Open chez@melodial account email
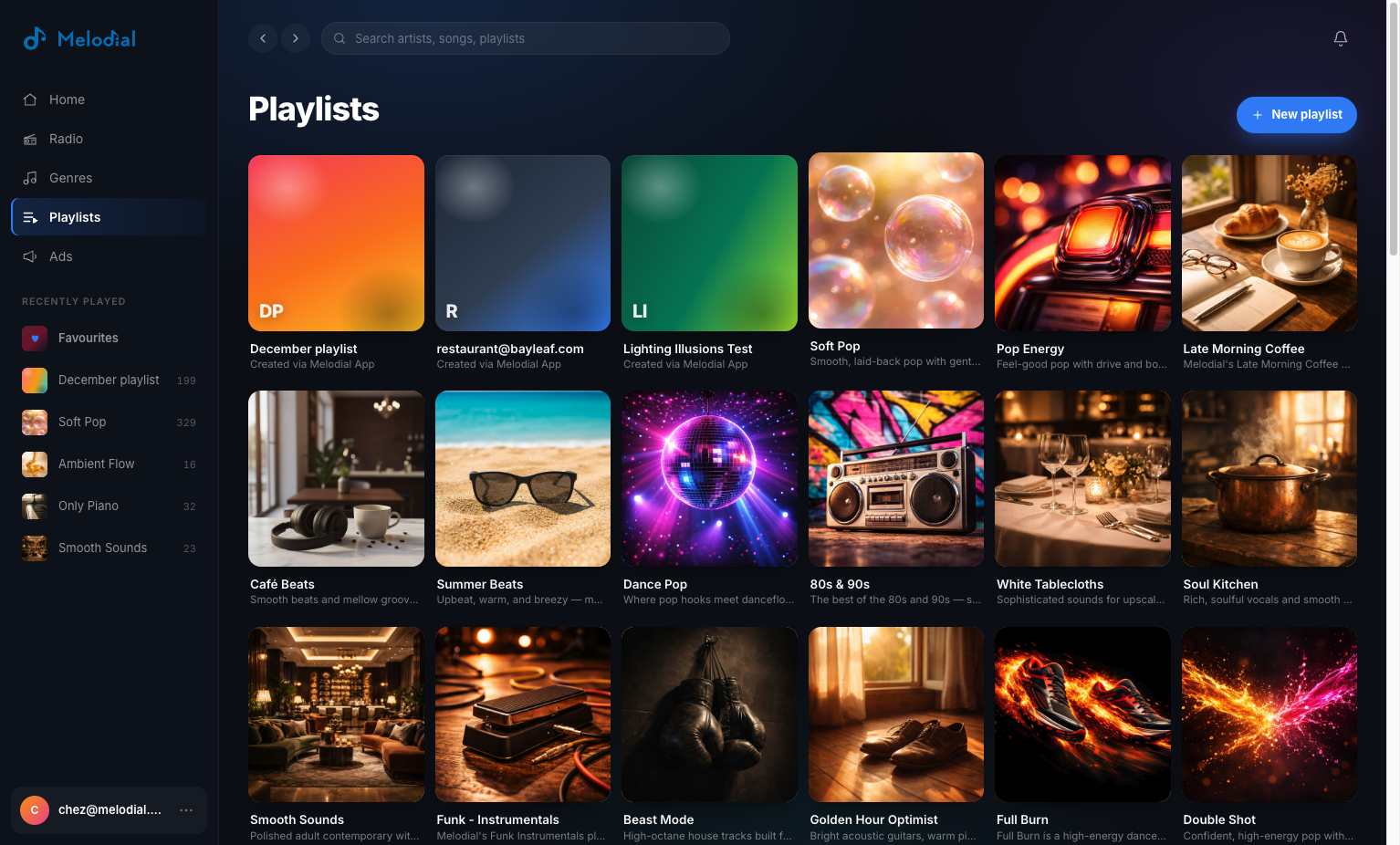 click(110, 809)
